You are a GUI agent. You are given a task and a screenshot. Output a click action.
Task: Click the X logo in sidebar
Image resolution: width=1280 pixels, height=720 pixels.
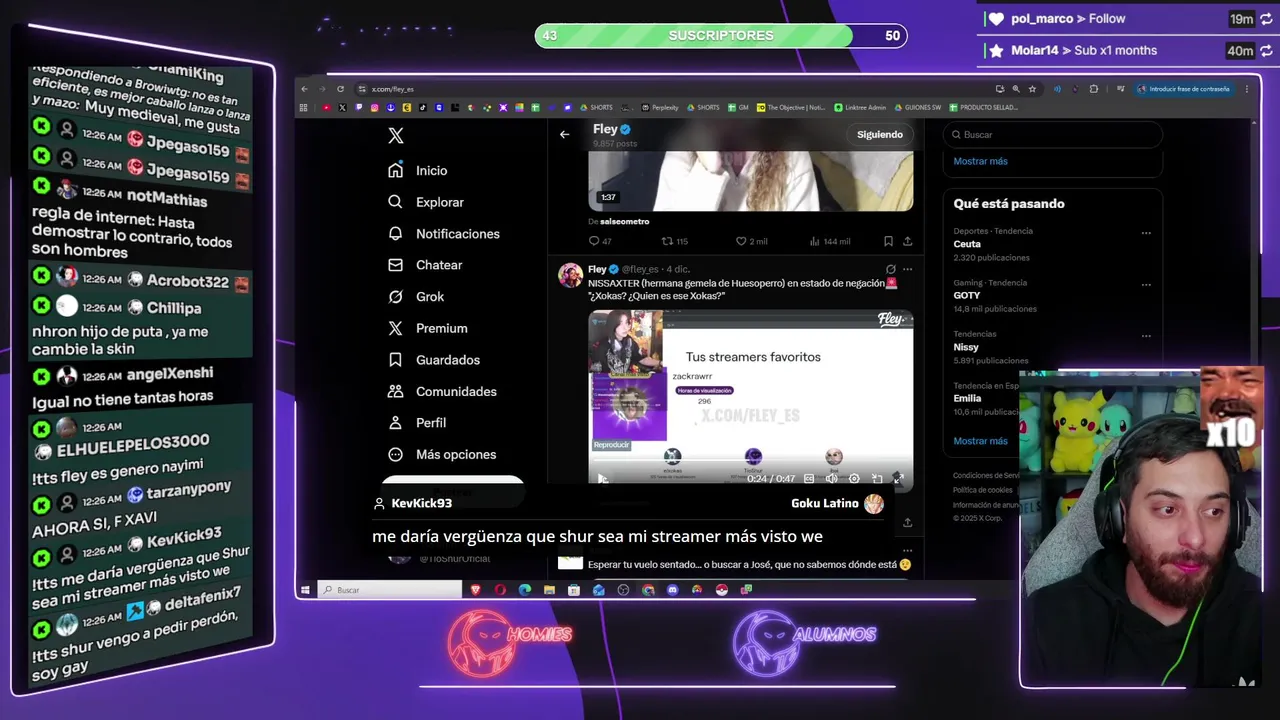pyautogui.click(x=396, y=135)
